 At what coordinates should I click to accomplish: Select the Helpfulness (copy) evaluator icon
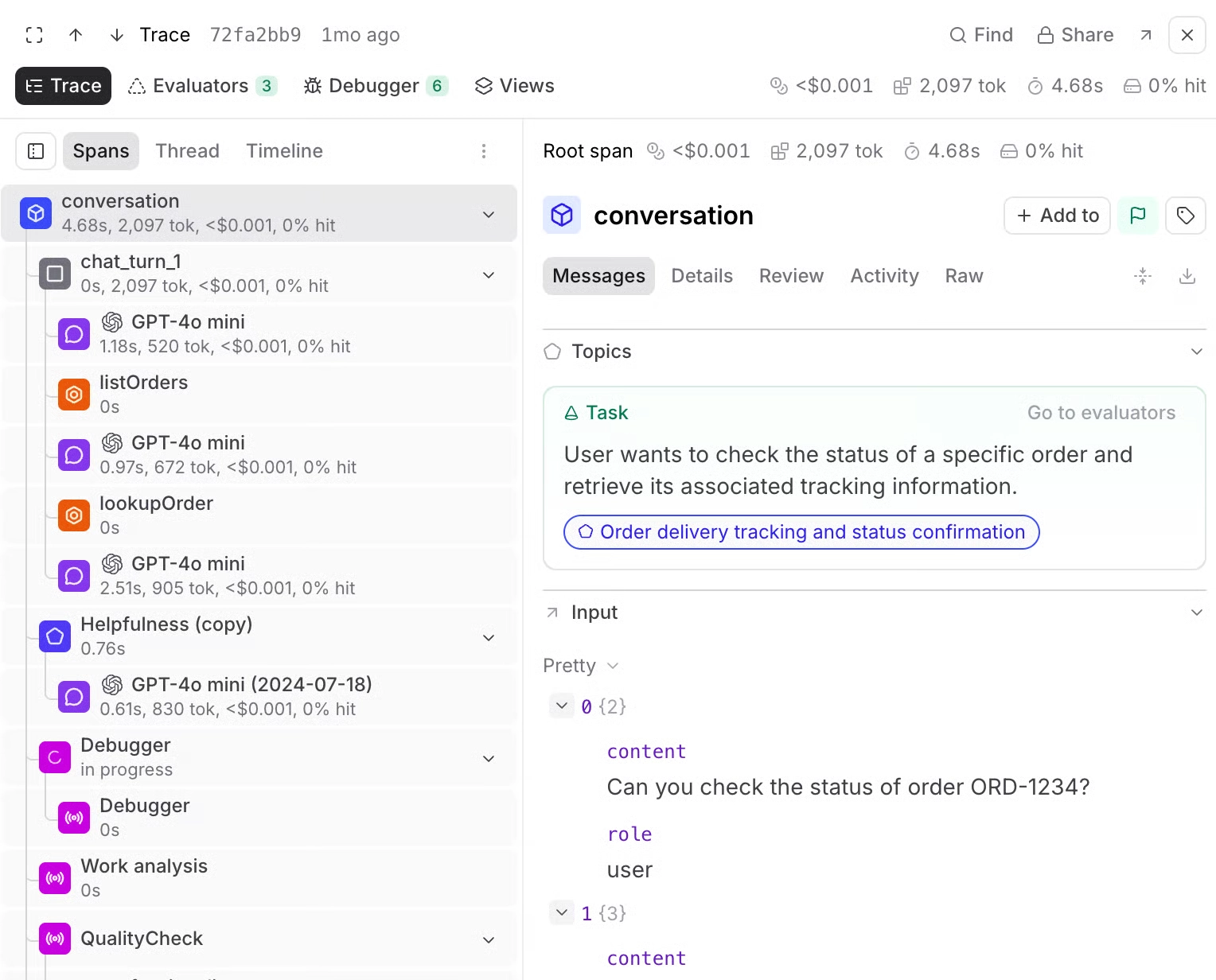point(55,636)
